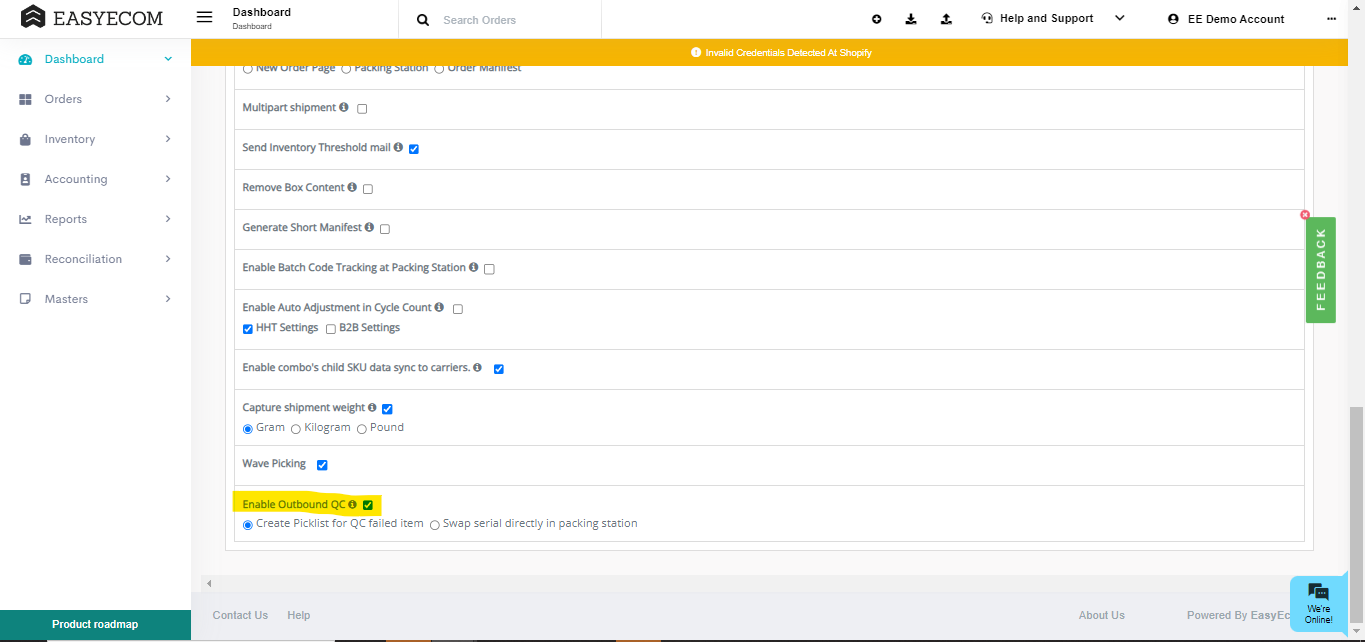This screenshot has width=1365, height=642.
Task: Select the Pound radio option
Action: click(x=362, y=429)
